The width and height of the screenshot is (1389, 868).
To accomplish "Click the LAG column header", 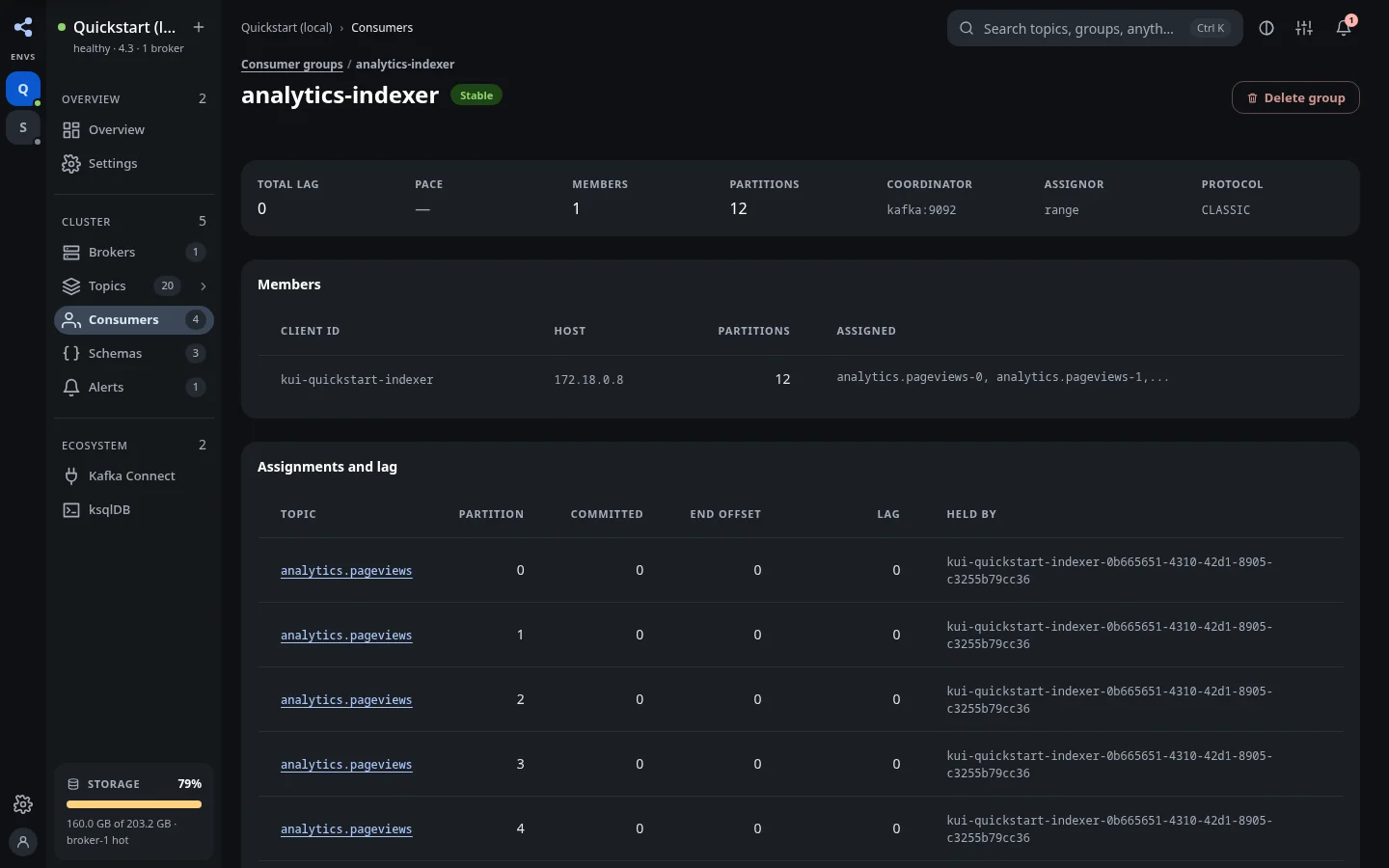I will [888, 514].
